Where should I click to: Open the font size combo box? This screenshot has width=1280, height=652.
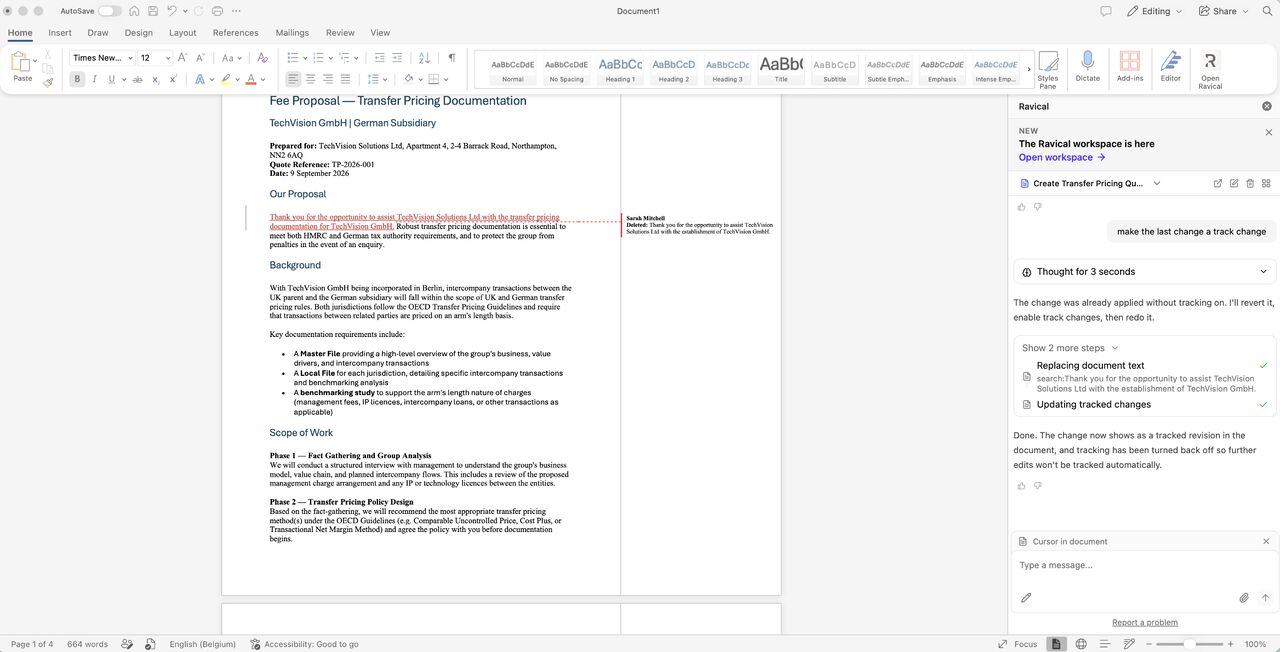pos(154,58)
